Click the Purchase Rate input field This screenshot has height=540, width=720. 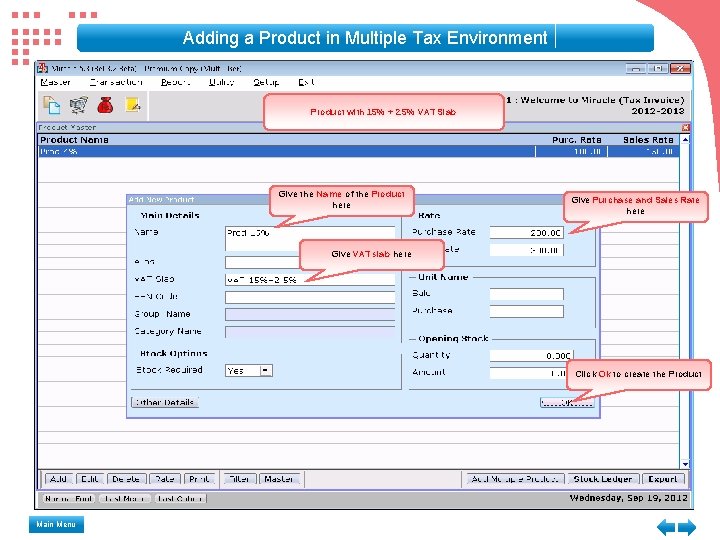(526, 232)
